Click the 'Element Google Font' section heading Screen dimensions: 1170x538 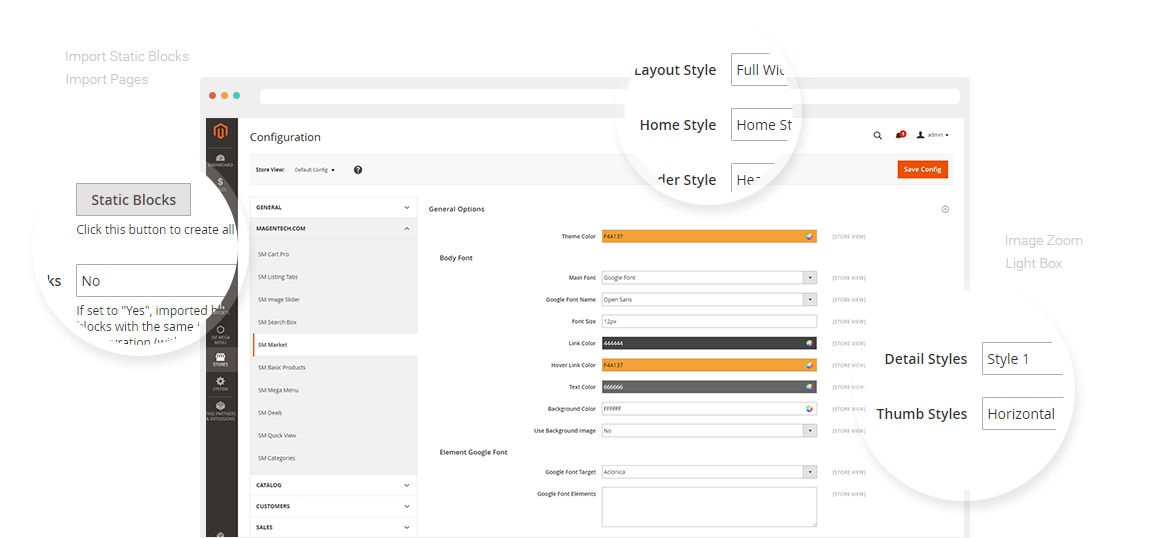tap(474, 452)
